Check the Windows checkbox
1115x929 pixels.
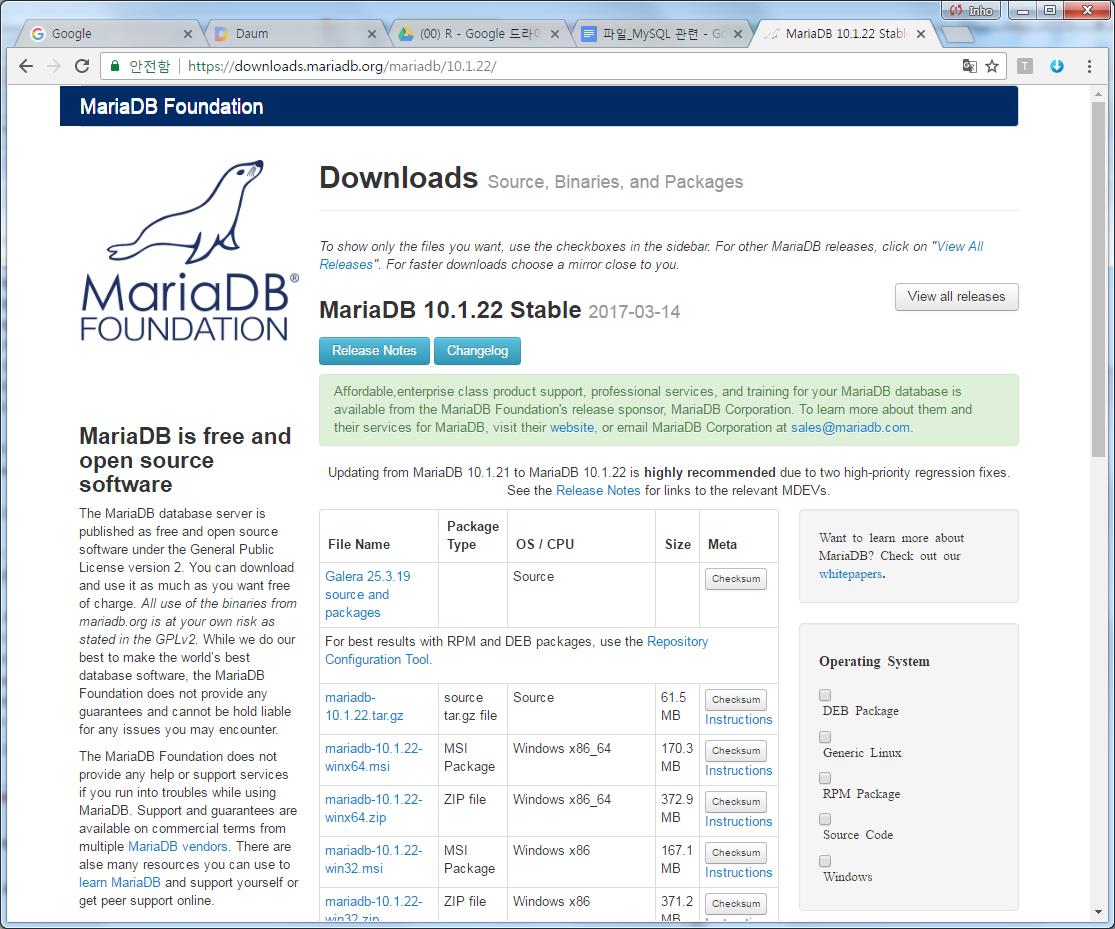pos(825,861)
